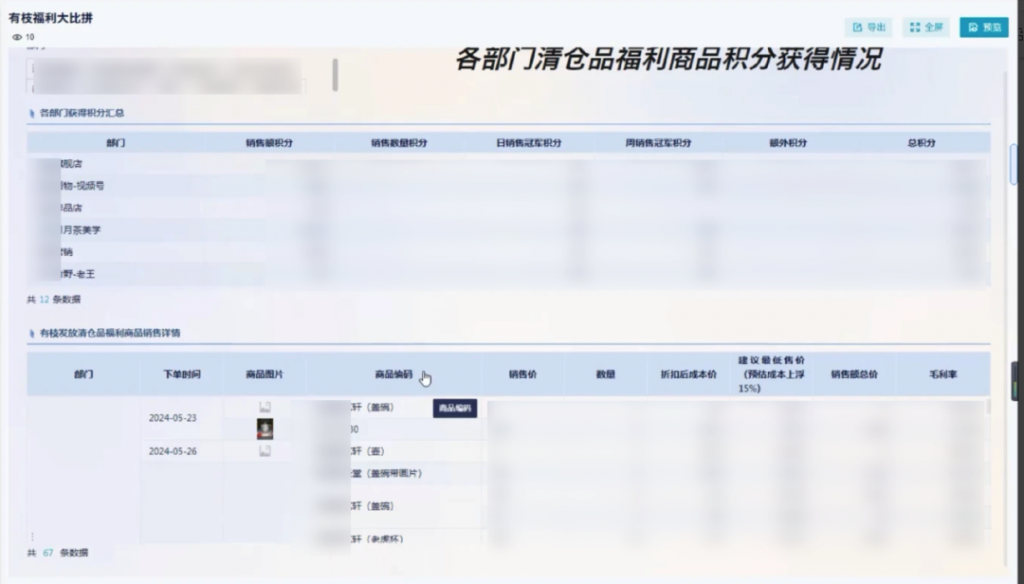Click the eye view-count icon under the title
The image size is (1024, 584).
pyautogui.click(x=17, y=37)
